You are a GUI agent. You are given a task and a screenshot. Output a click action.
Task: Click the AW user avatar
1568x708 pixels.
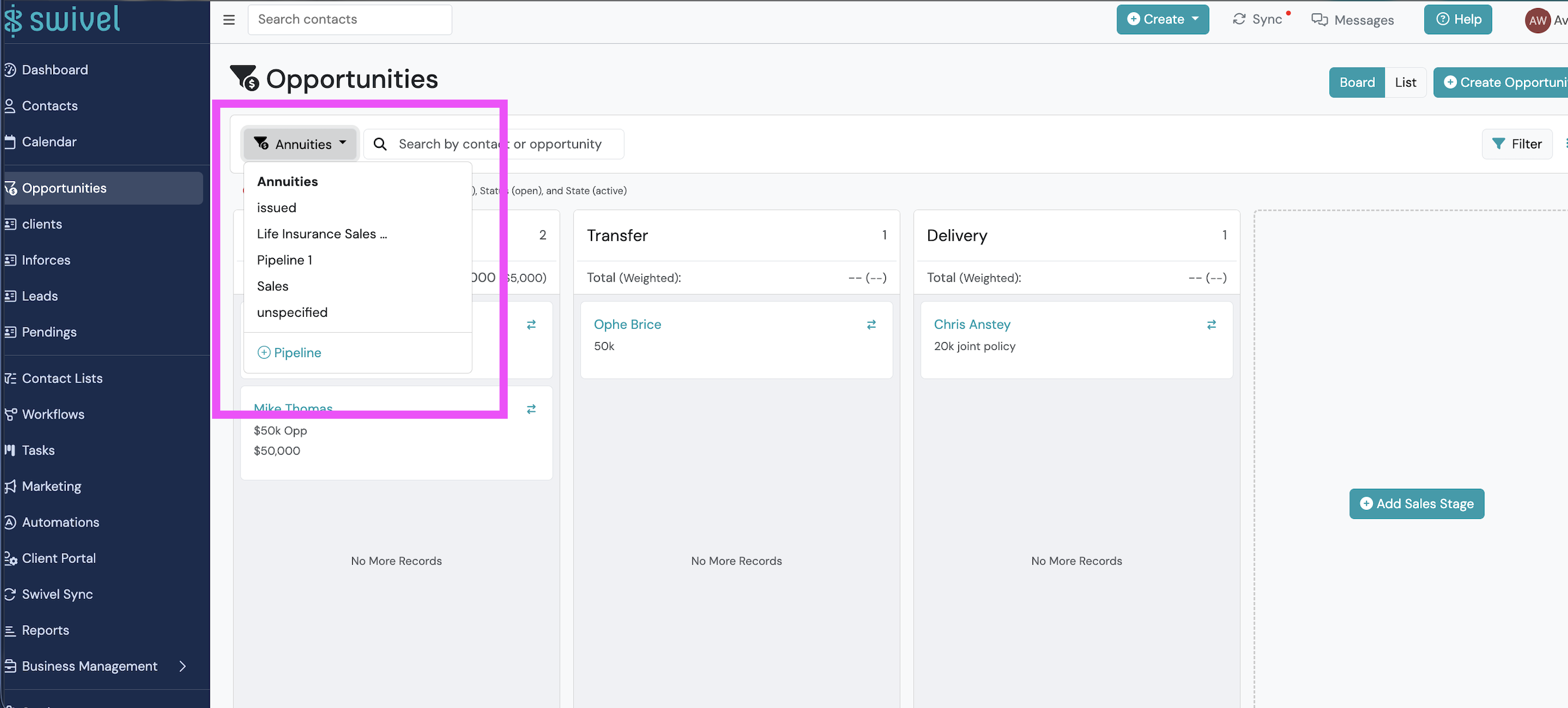click(1537, 20)
